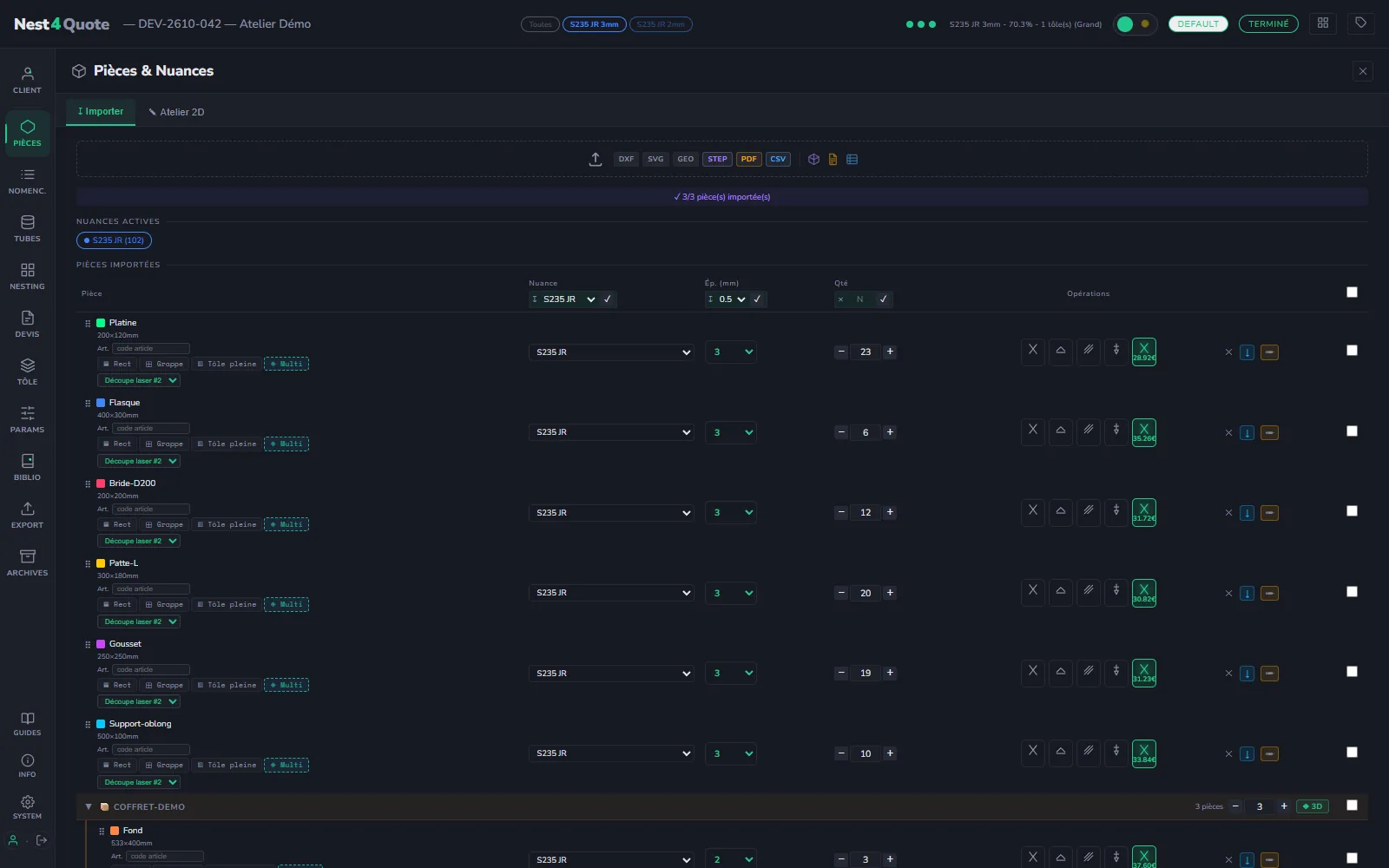
Task: Click the upload file icon
Action: [x=596, y=159]
